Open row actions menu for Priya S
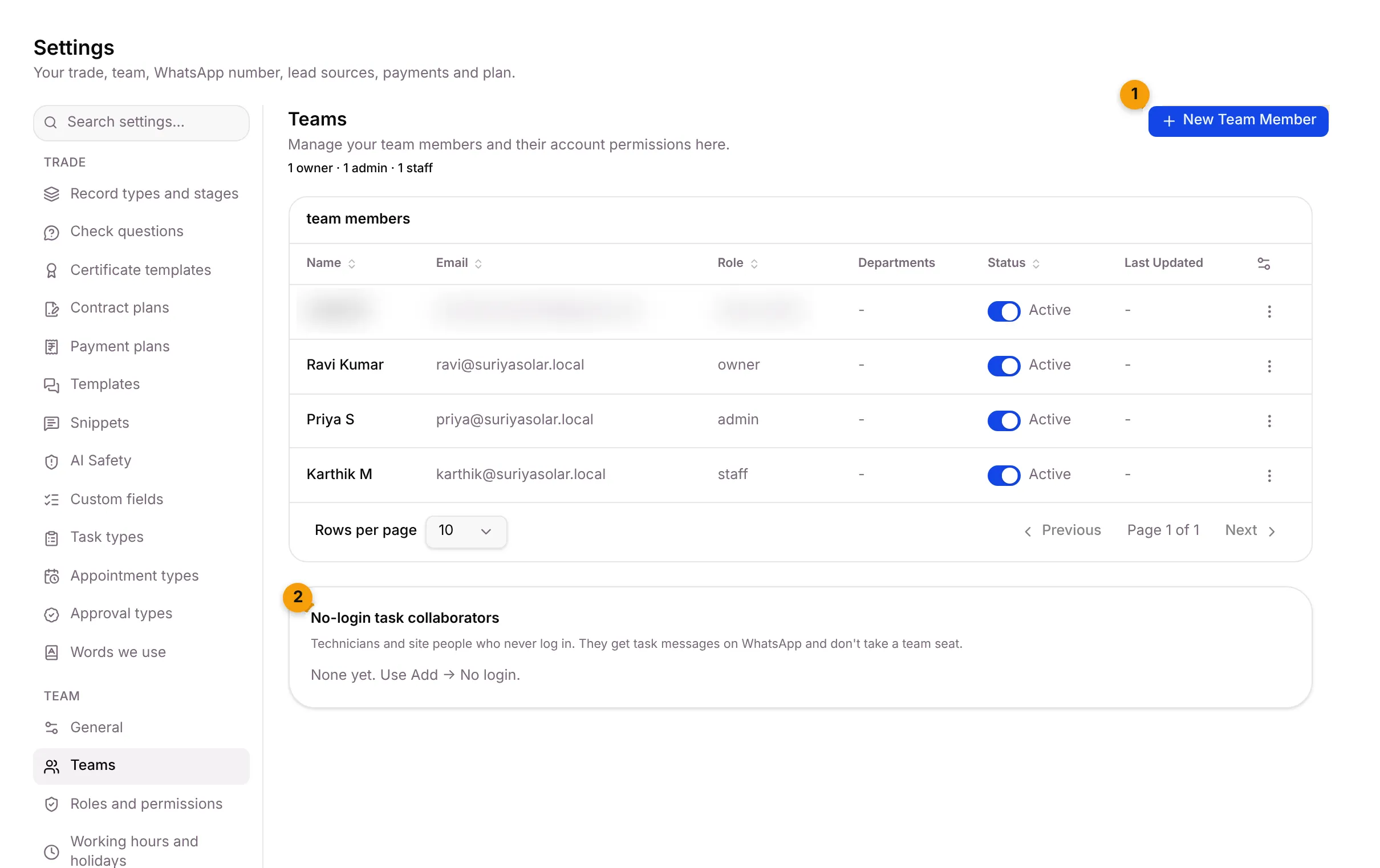 [x=1269, y=421]
